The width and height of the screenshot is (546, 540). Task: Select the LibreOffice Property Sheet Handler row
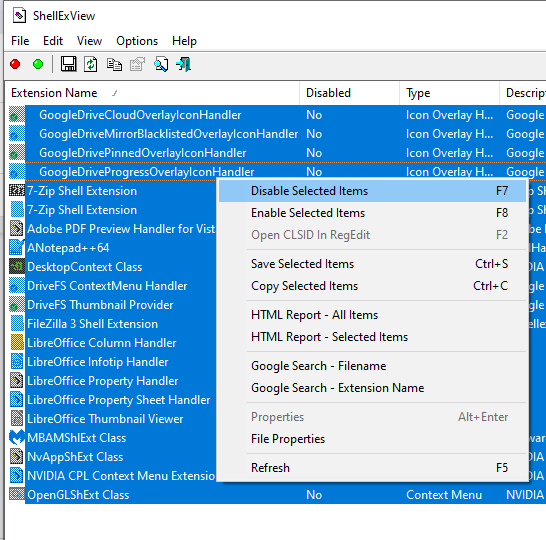[x=112, y=400]
